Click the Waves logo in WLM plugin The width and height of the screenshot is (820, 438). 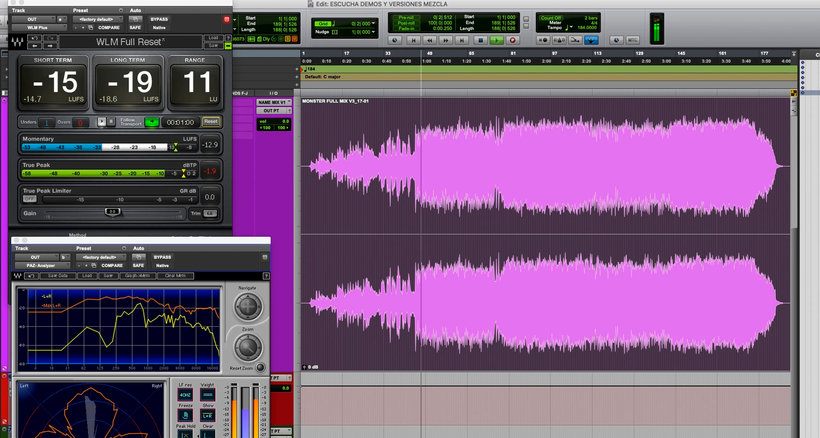pos(17,42)
